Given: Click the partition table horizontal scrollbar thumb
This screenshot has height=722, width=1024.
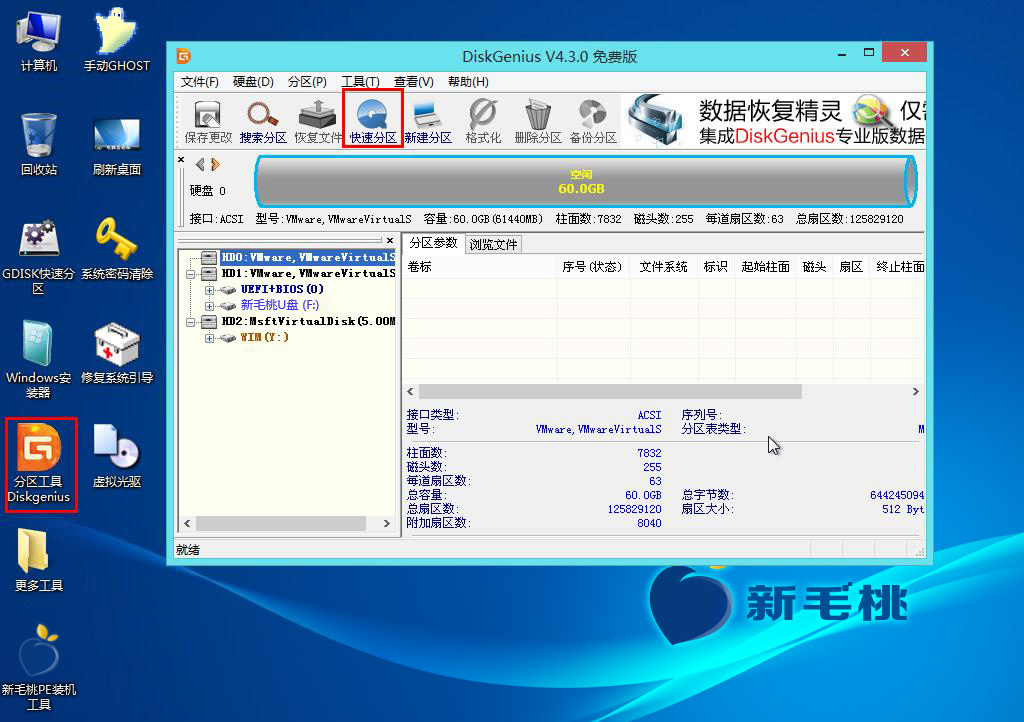Looking at the screenshot, I should click(x=610, y=392).
